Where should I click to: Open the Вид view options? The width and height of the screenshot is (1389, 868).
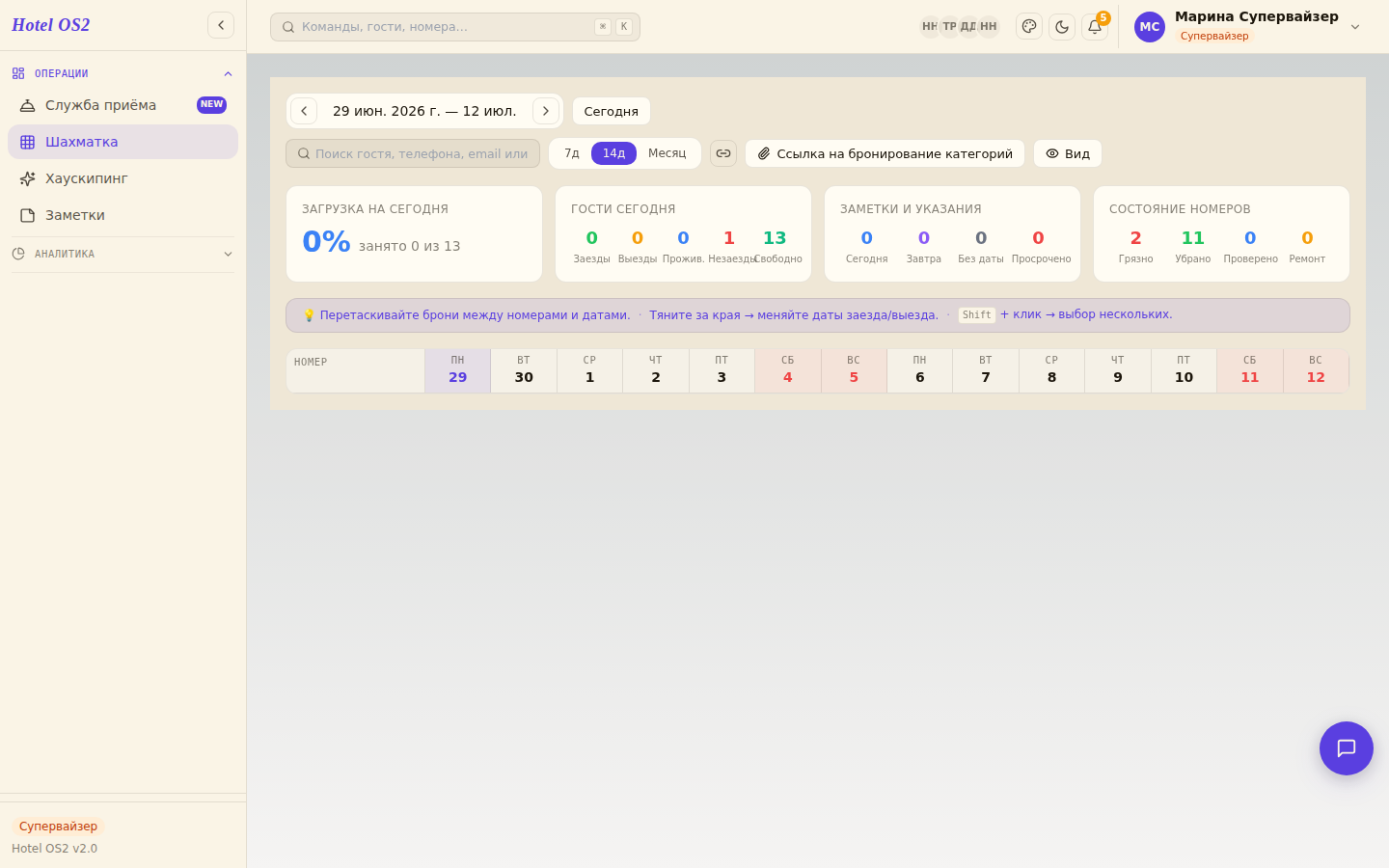pyautogui.click(x=1068, y=153)
